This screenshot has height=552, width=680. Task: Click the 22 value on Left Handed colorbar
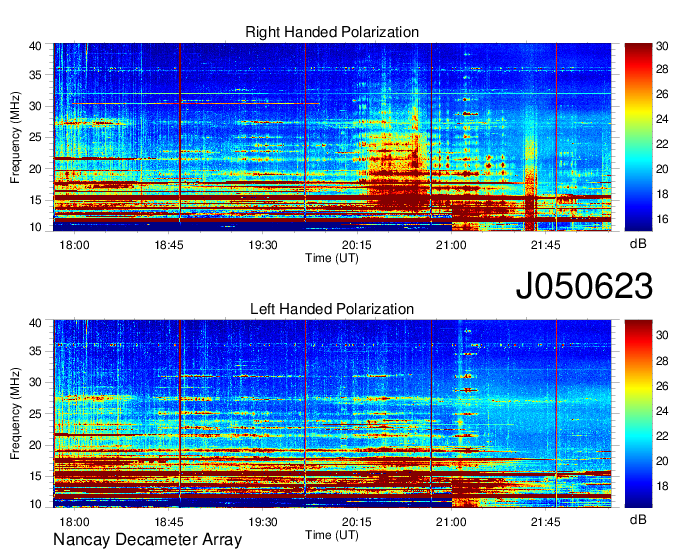[662, 436]
